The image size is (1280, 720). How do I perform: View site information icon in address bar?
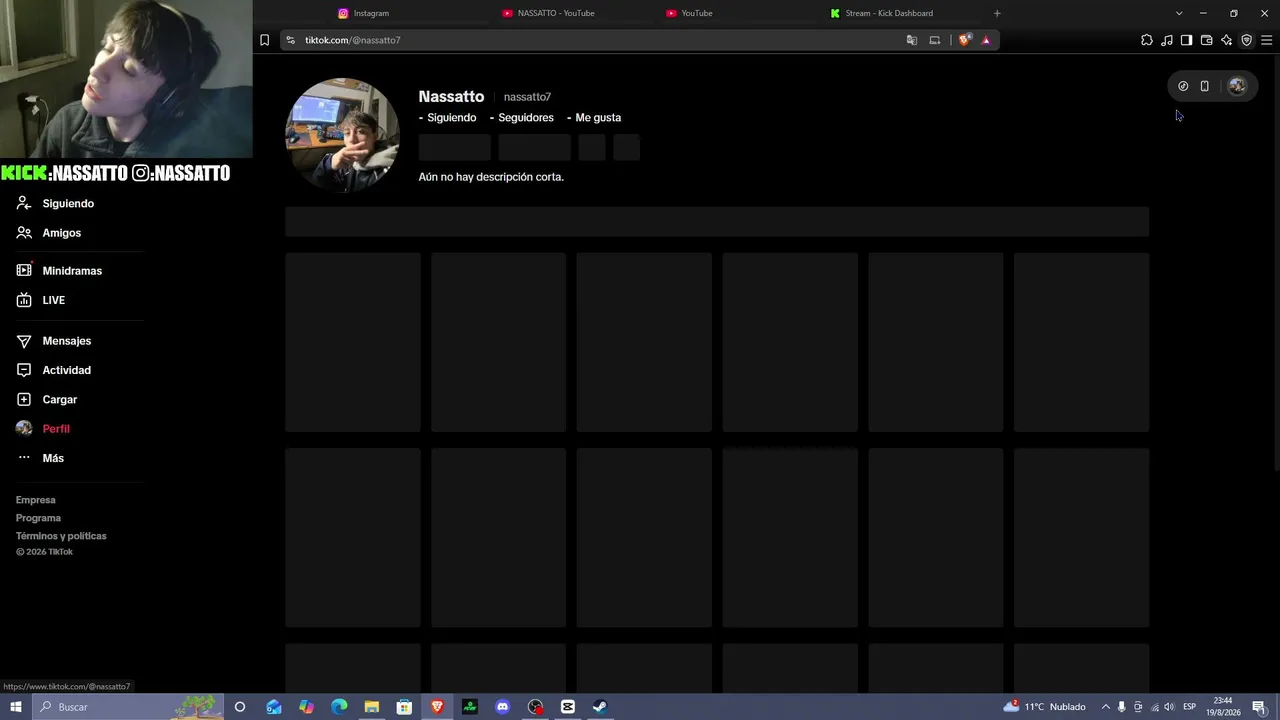290,40
